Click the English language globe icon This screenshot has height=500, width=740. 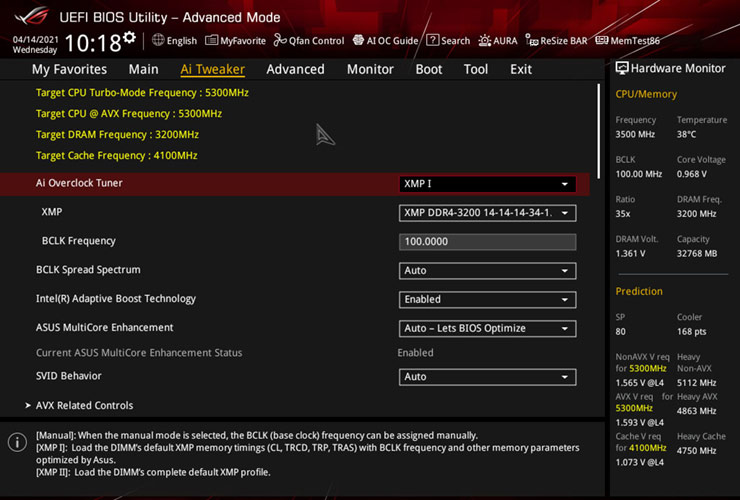point(158,40)
